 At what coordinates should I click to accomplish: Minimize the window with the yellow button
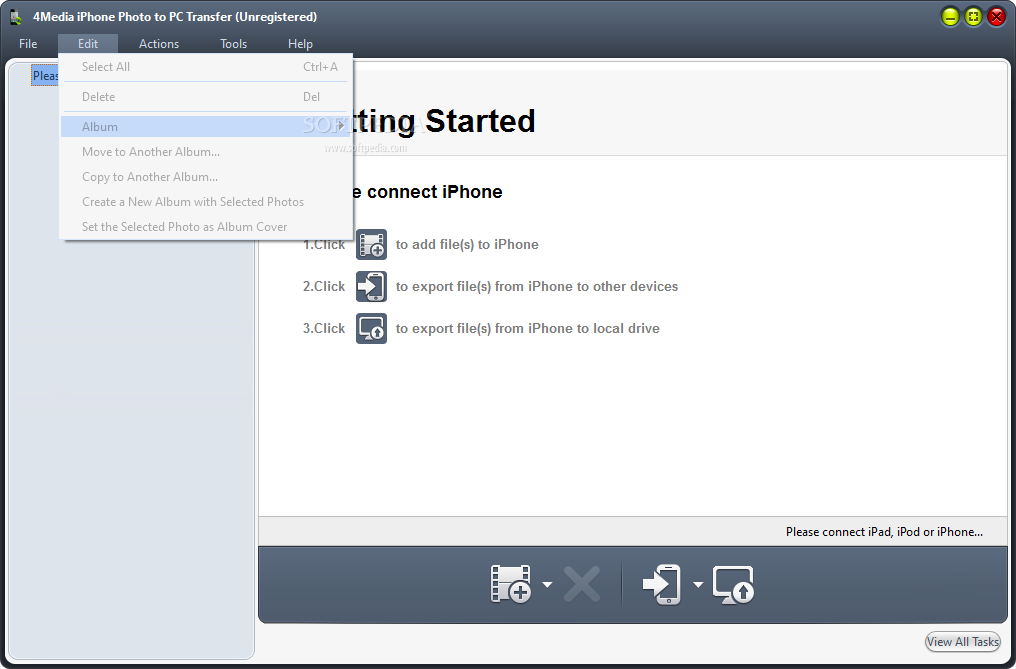[x=951, y=17]
